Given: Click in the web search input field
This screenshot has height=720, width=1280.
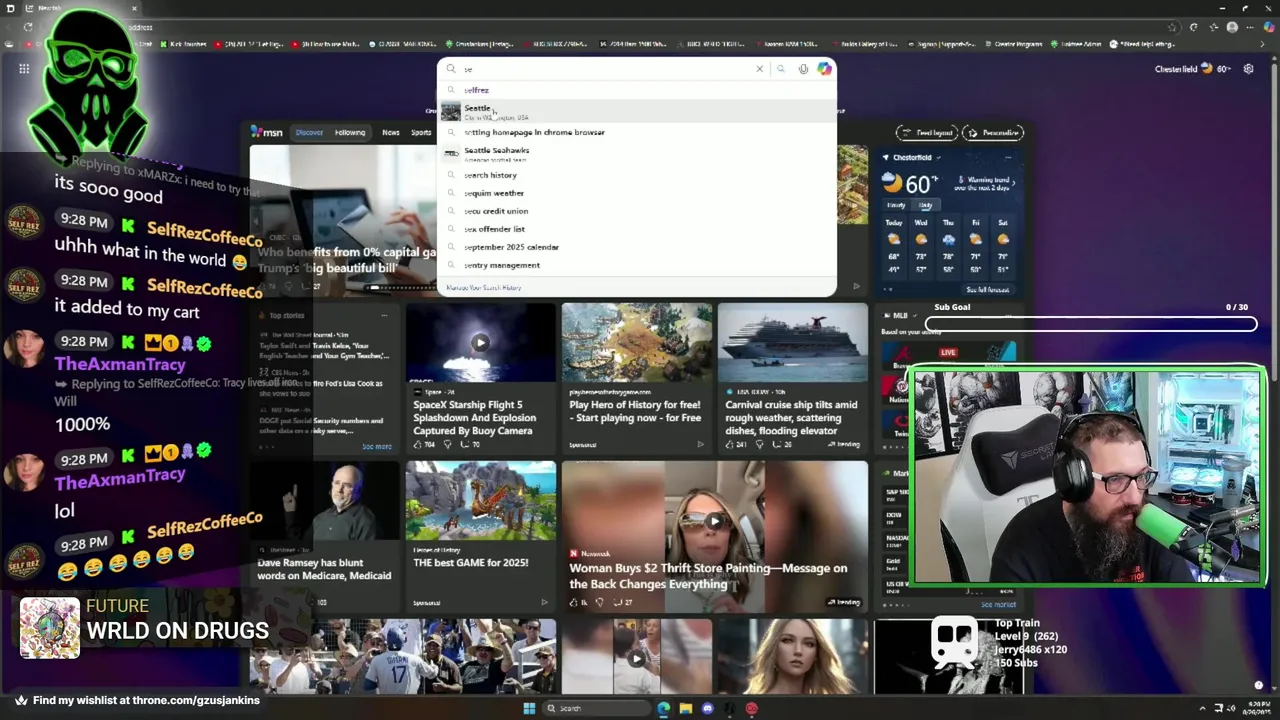Looking at the screenshot, I should 608,69.
